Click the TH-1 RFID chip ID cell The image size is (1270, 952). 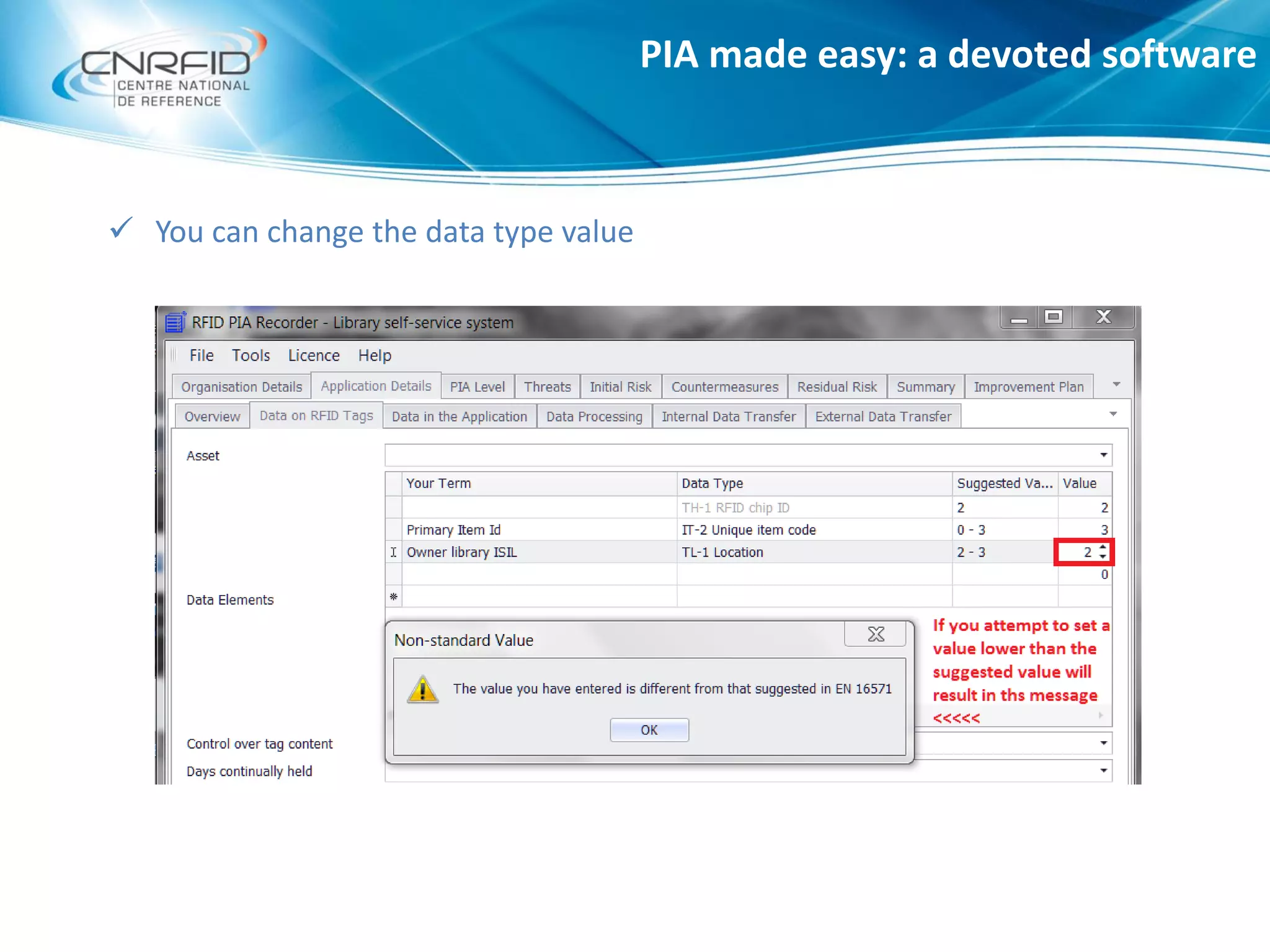point(815,508)
